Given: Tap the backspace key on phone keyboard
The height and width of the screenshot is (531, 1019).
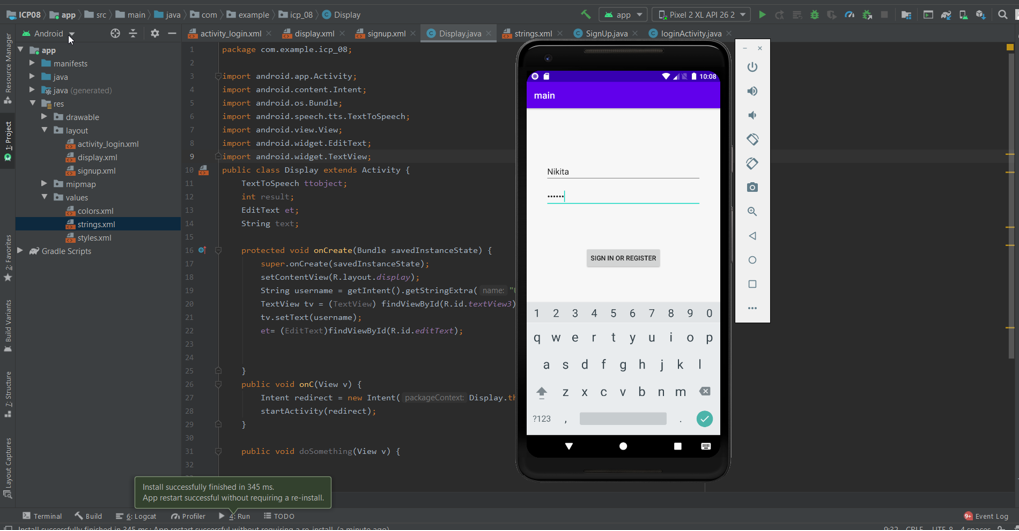Looking at the screenshot, I should coord(704,391).
